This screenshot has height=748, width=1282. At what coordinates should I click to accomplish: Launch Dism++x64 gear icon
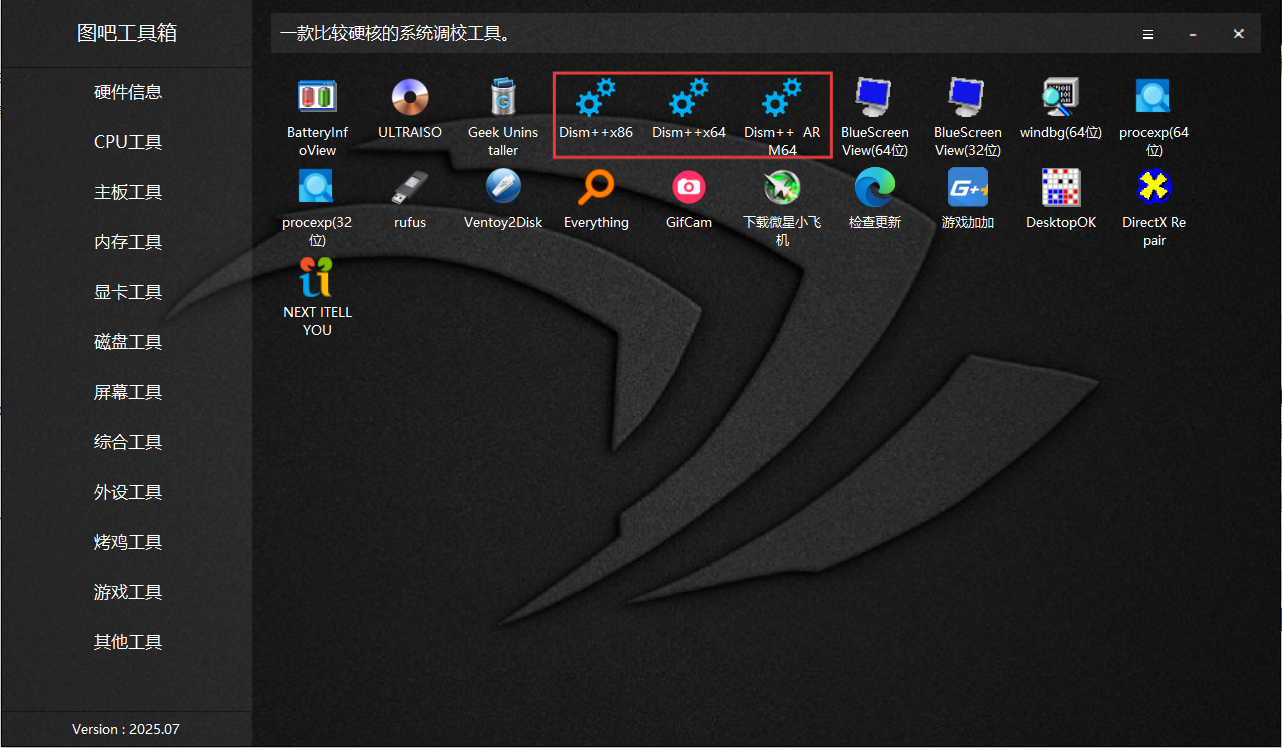pyautogui.click(x=689, y=97)
